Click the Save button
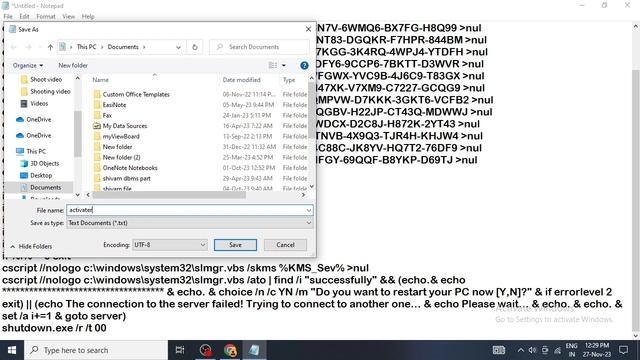Viewport: 640px width, 360px height. click(x=235, y=245)
